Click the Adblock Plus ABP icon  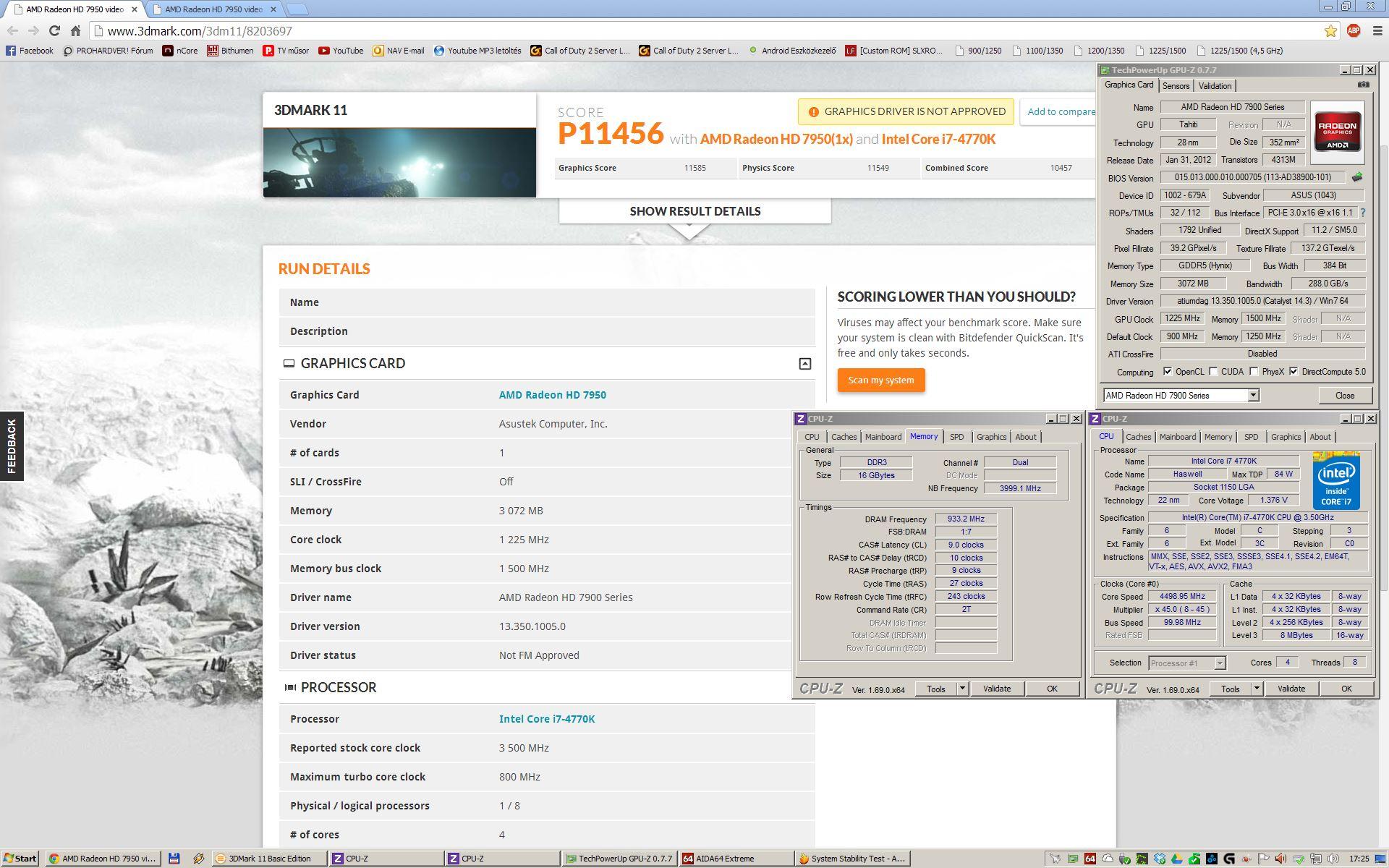1354,30
